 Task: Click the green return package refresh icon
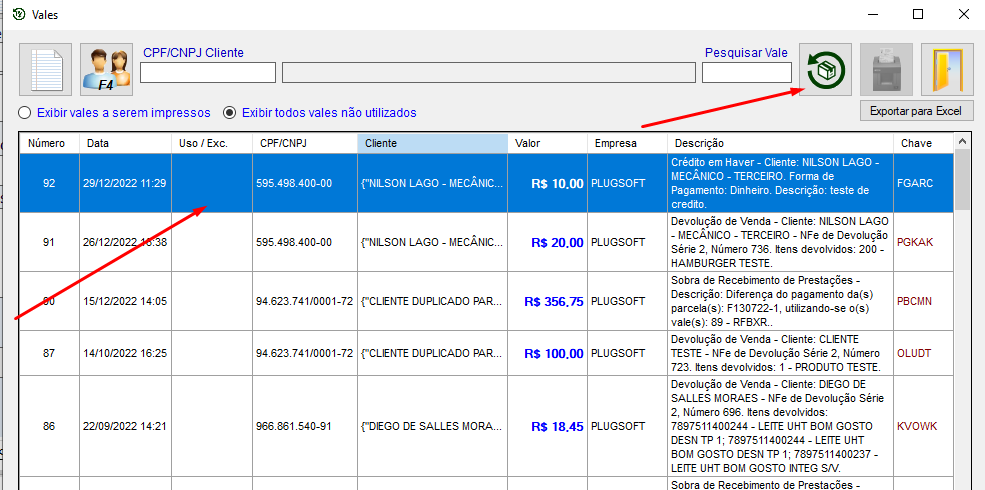pos(825,69)
